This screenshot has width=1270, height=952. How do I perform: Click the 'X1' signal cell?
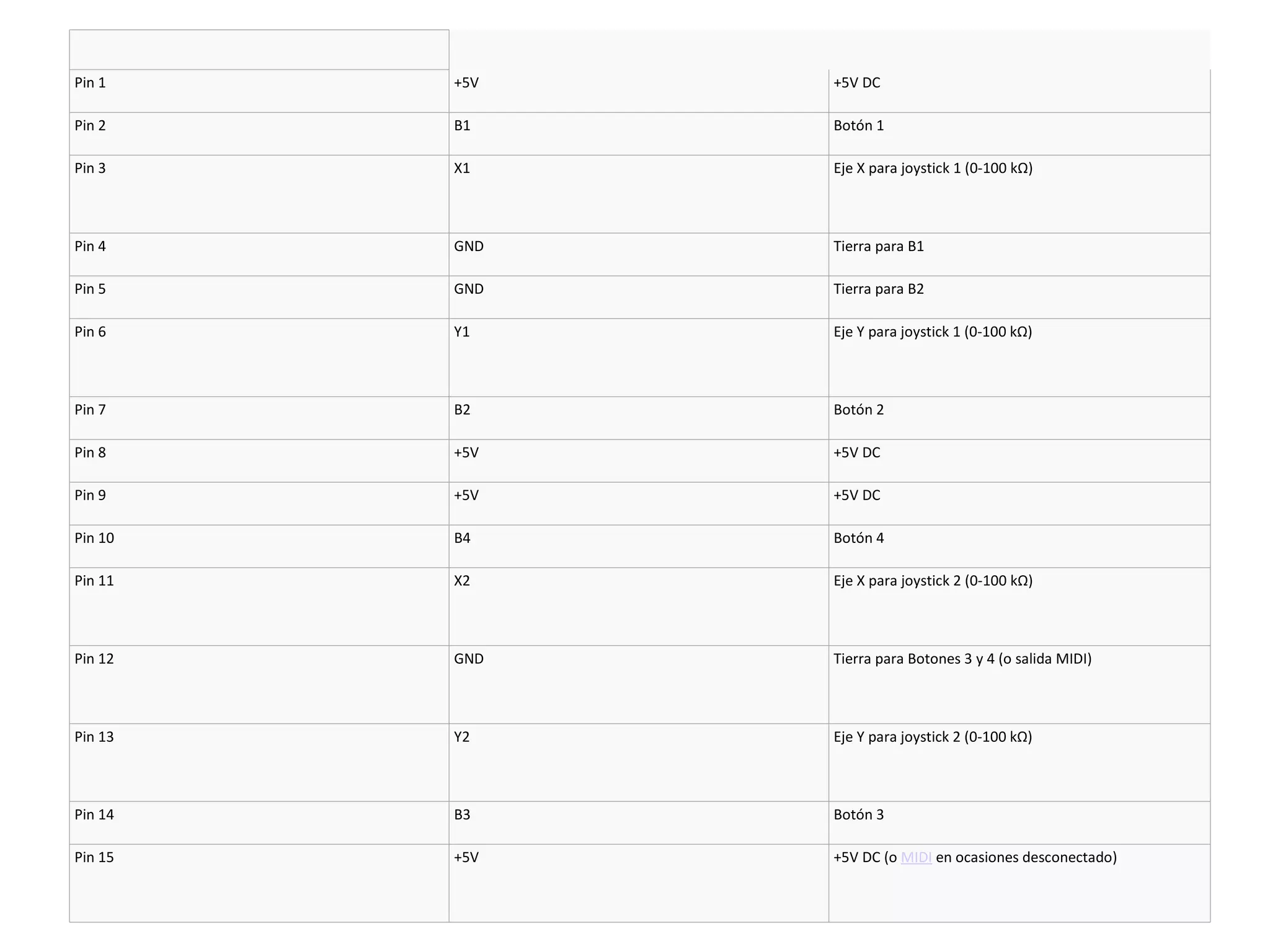462,169
